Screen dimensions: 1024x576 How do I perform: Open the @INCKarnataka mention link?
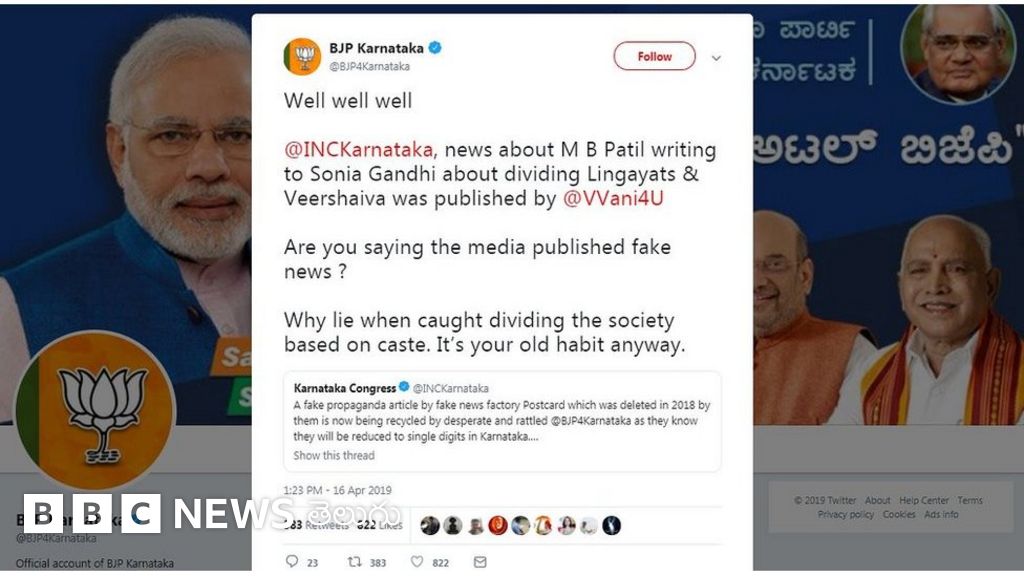click(x=359, y=150)
